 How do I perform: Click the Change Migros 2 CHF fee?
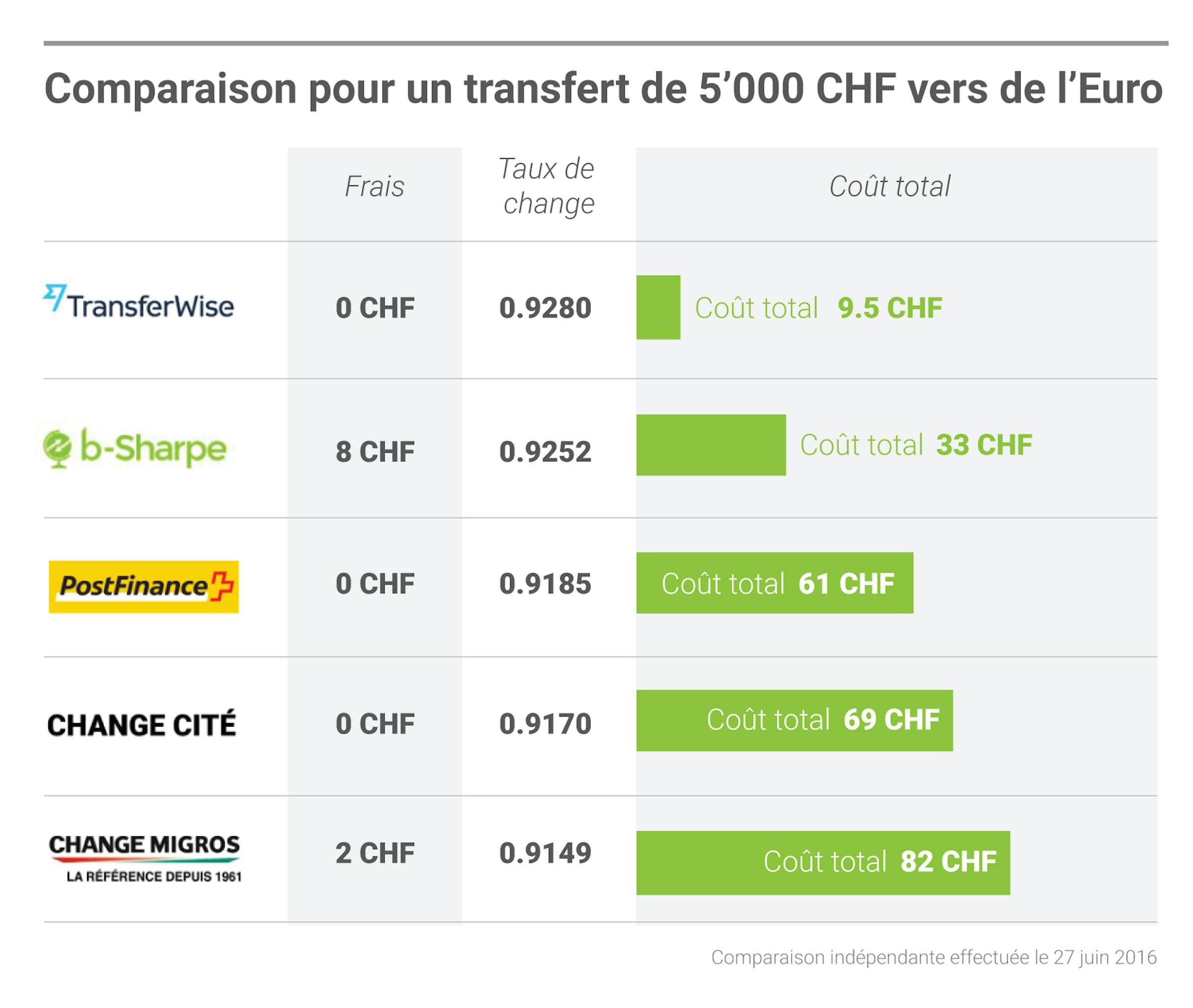click(375, 853)
